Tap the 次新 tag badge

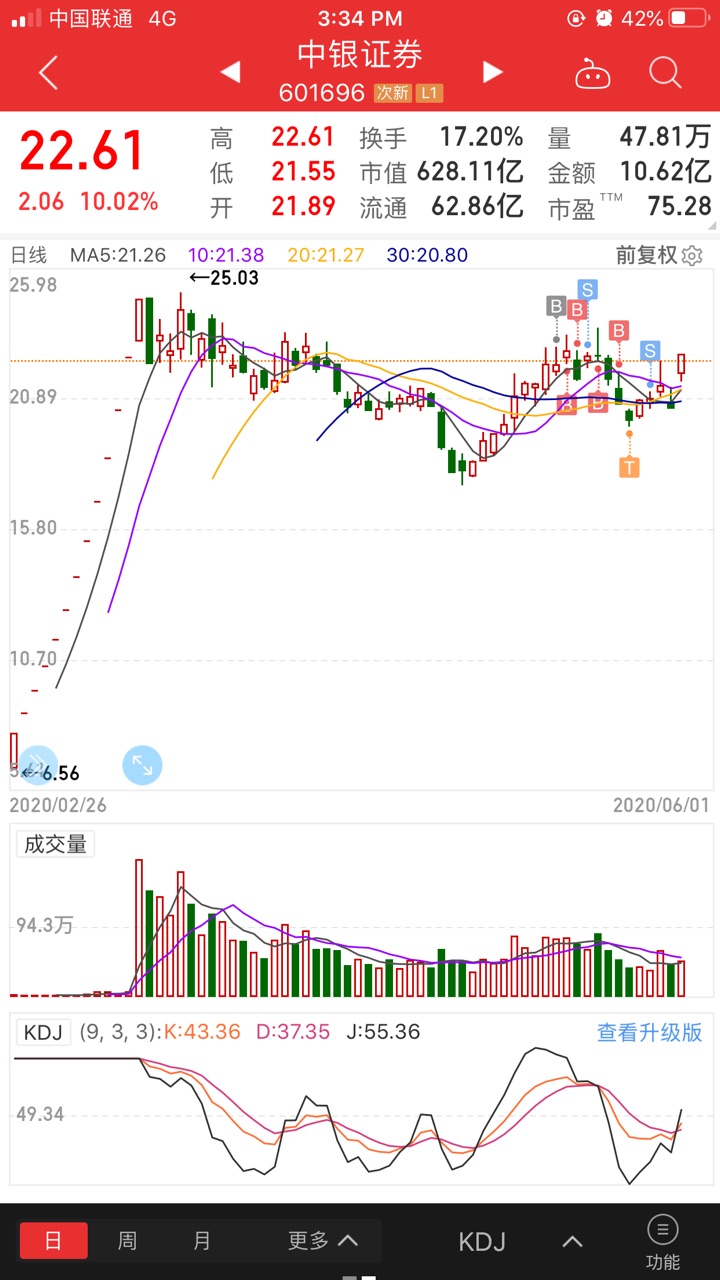[392, 93]
